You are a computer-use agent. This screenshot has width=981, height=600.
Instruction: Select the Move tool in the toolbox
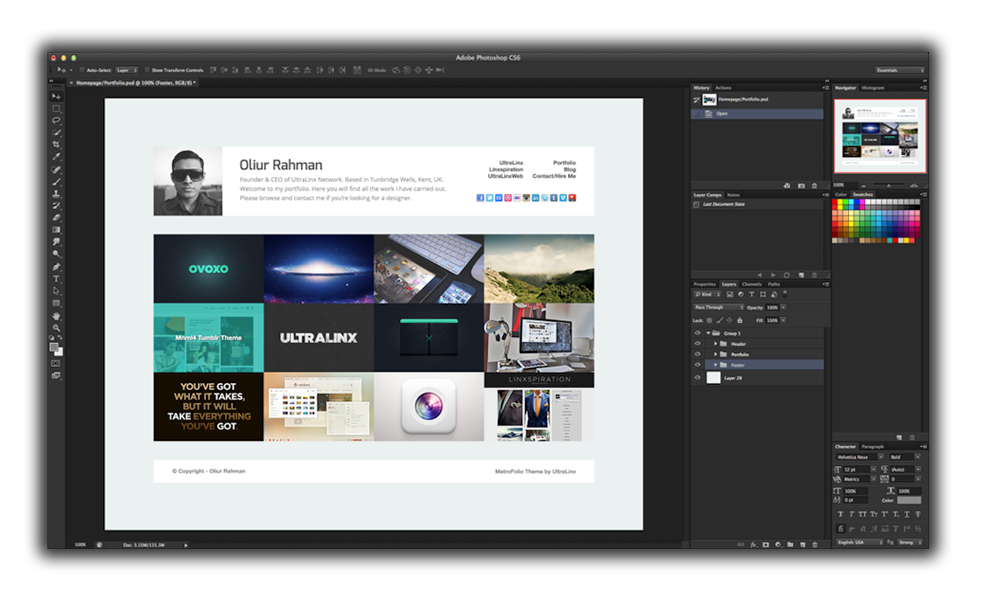click(x=56, y=96)
